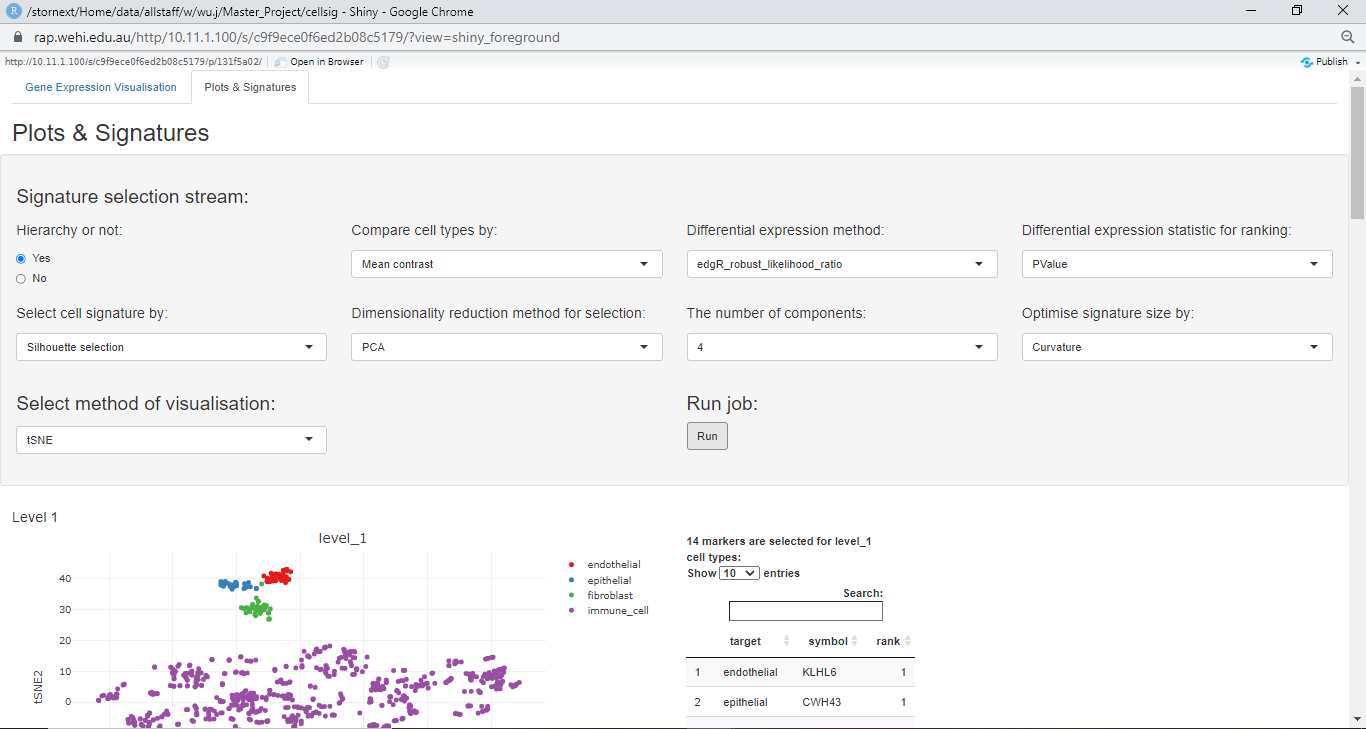Click the zoom magnifier icon in address bar

1347,36
